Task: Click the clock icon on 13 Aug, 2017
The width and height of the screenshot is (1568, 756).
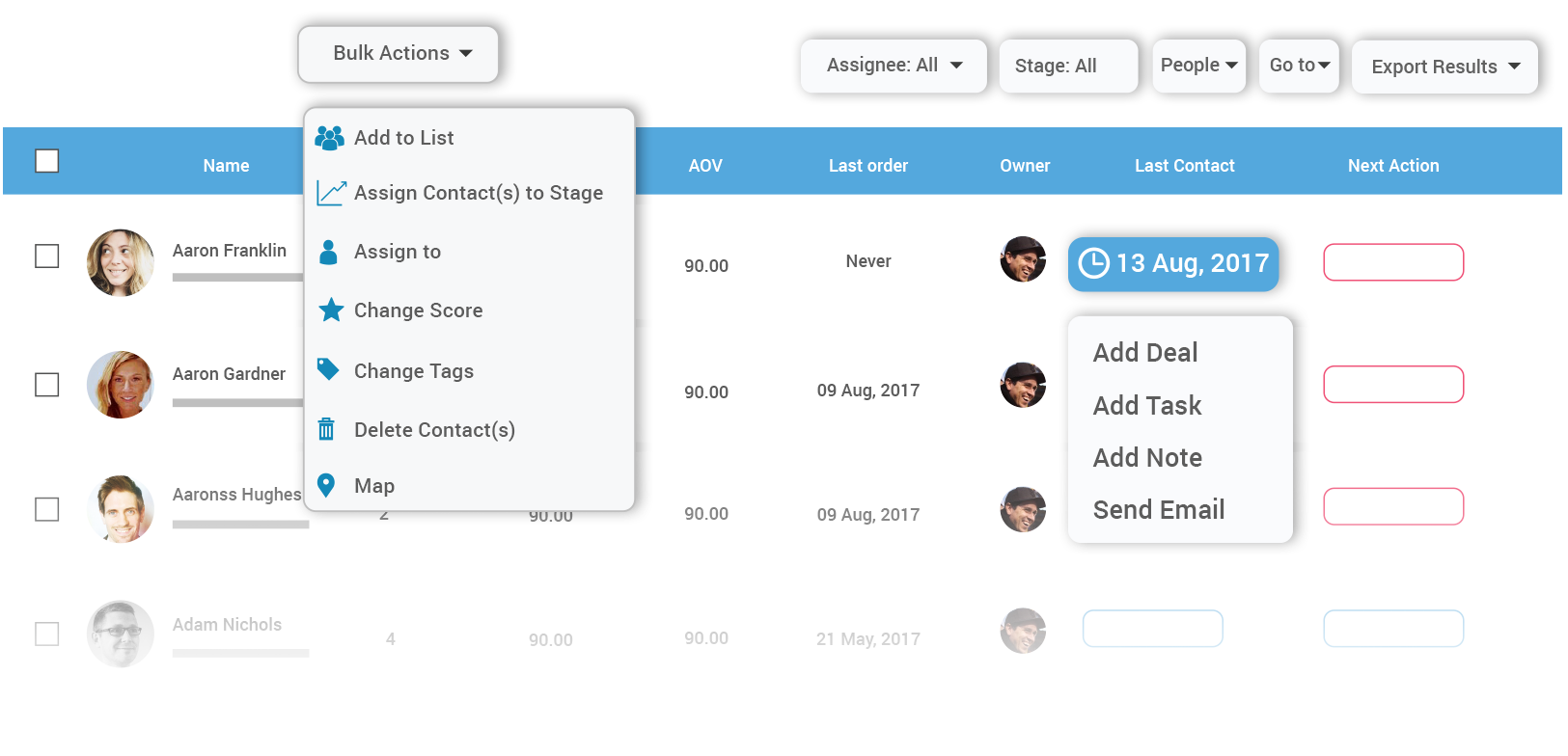Action: [1093, 263]
